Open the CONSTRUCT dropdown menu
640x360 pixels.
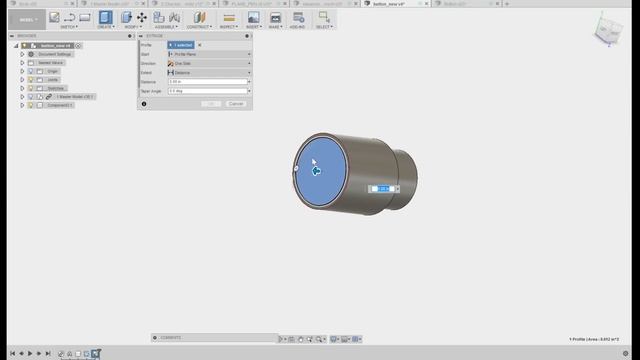[199, 27]
